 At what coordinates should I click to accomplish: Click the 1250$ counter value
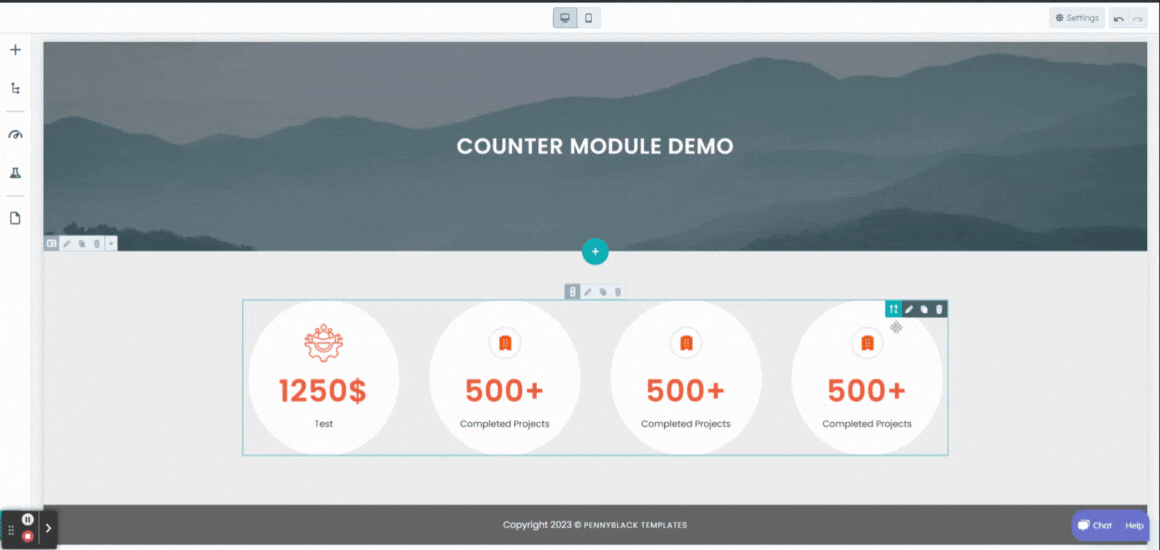(323, 391)
